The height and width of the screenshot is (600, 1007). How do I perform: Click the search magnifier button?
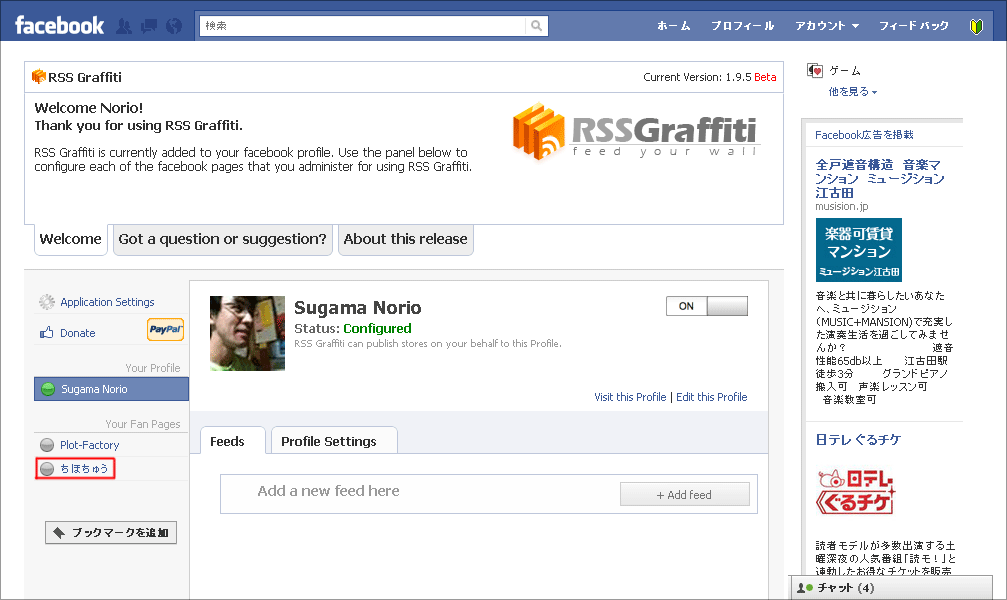click(x=536, y=26)
